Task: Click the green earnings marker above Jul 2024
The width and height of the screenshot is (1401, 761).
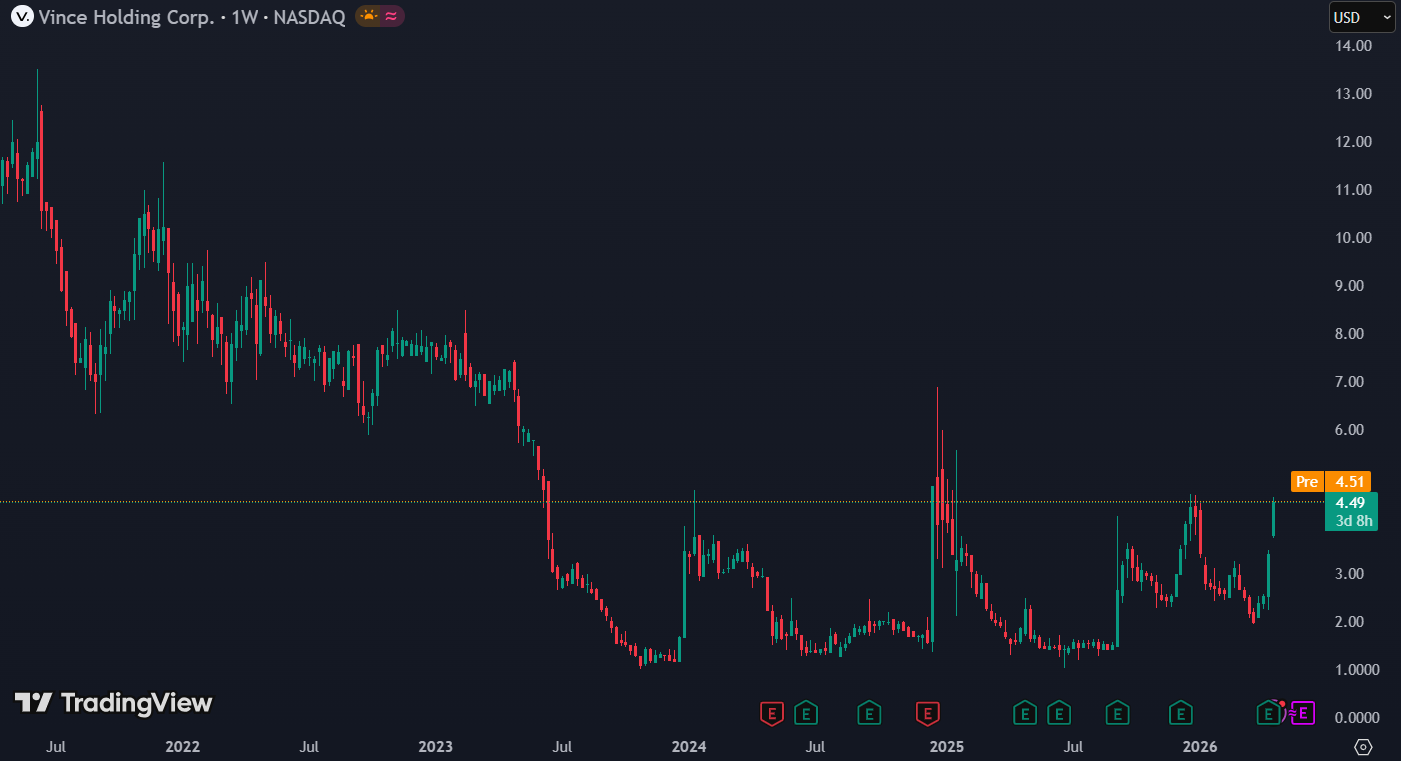Action: point(806,713)
